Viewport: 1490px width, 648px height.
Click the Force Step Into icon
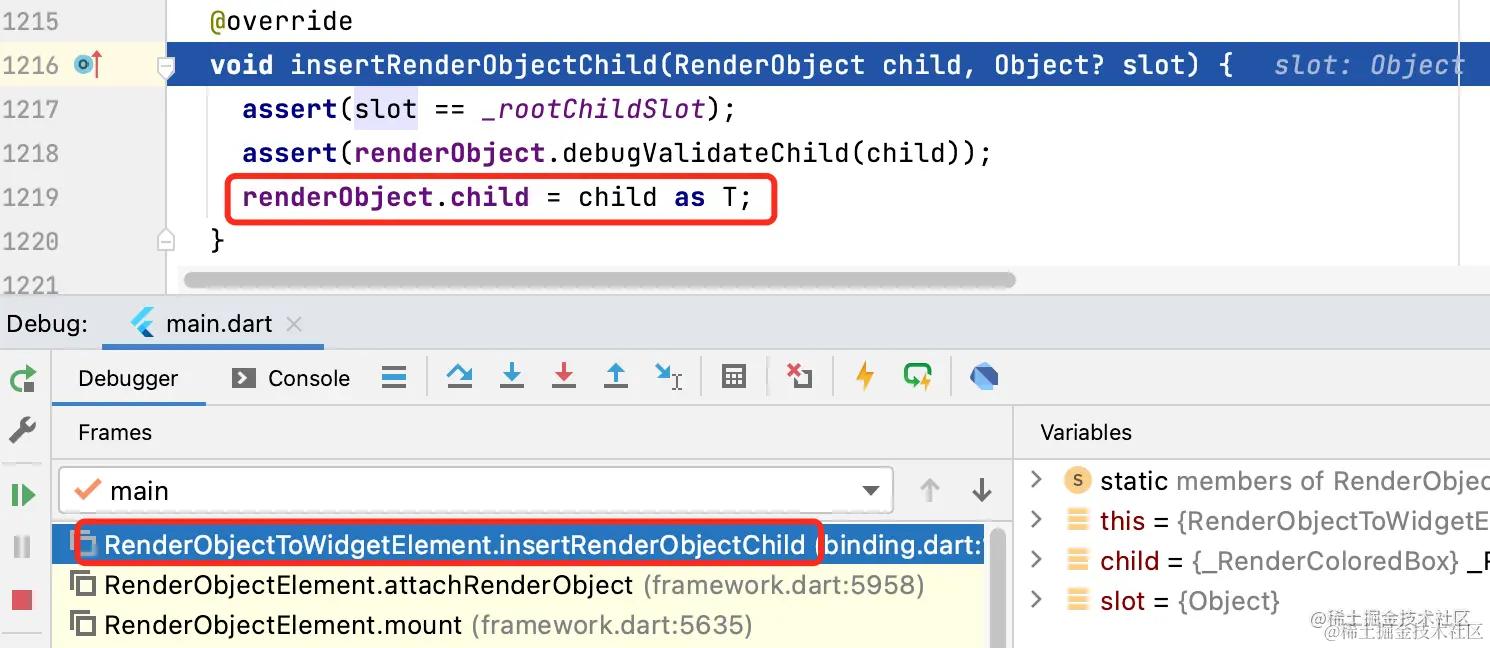[564, 376]
